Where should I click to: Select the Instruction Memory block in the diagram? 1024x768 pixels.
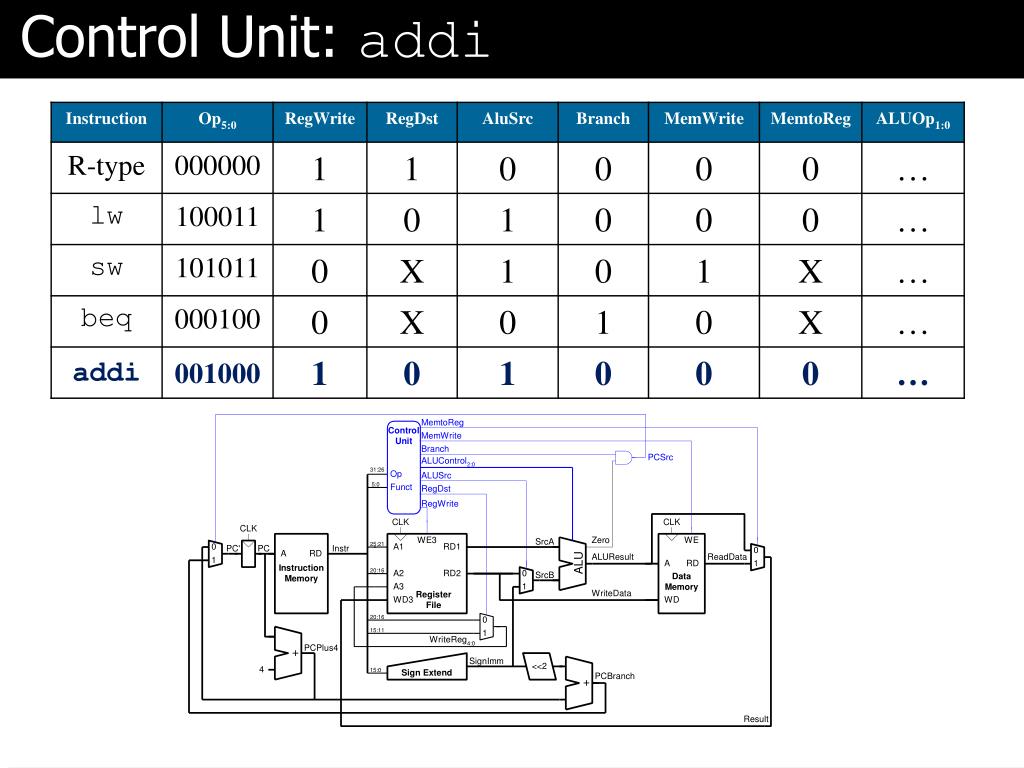coord(301,573)
